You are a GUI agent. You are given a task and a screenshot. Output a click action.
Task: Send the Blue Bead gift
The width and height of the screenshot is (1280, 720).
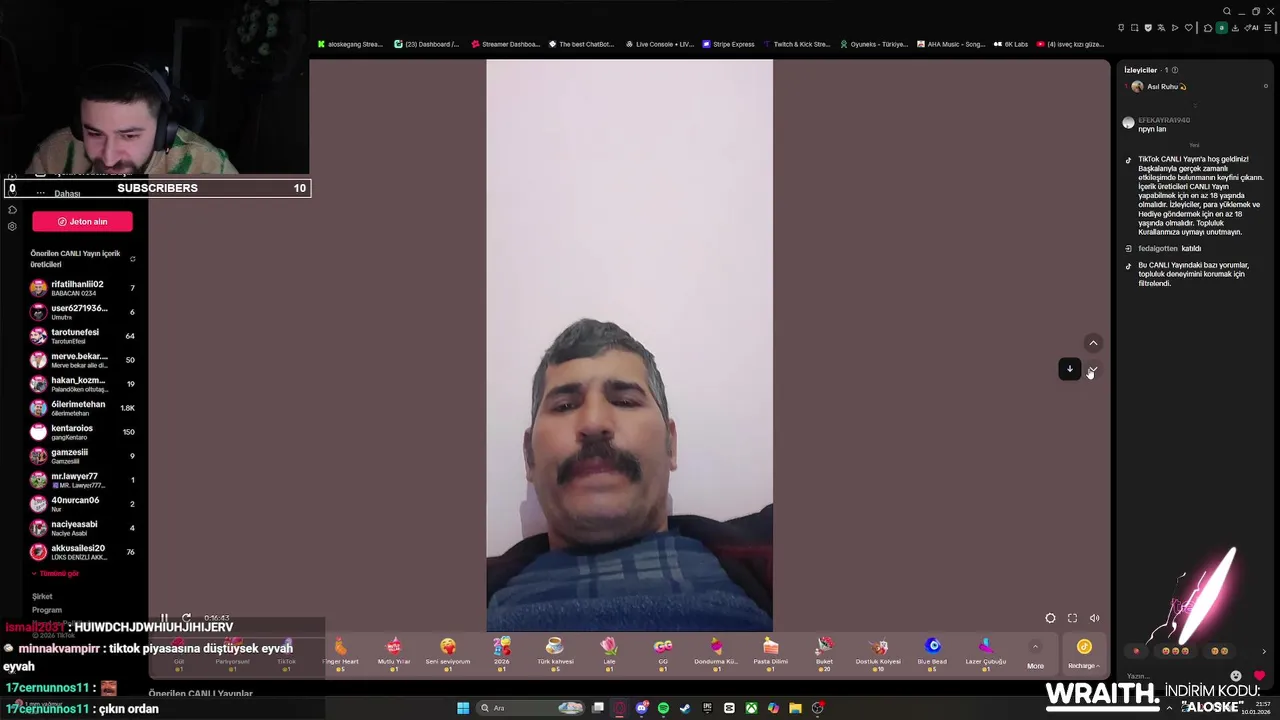(x=932, y=653)
